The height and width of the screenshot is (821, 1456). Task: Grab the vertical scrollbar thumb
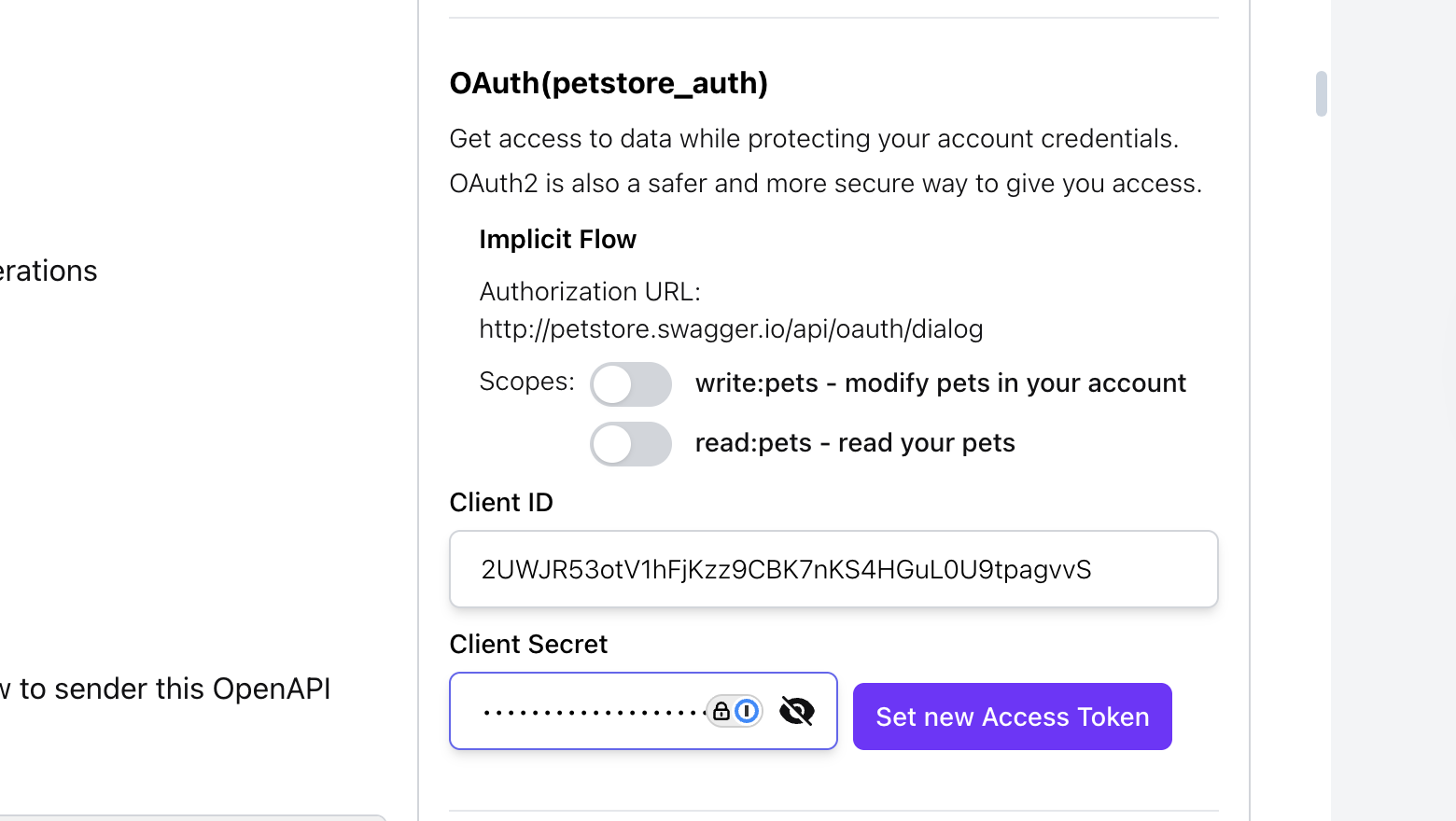pos(1321,93)
